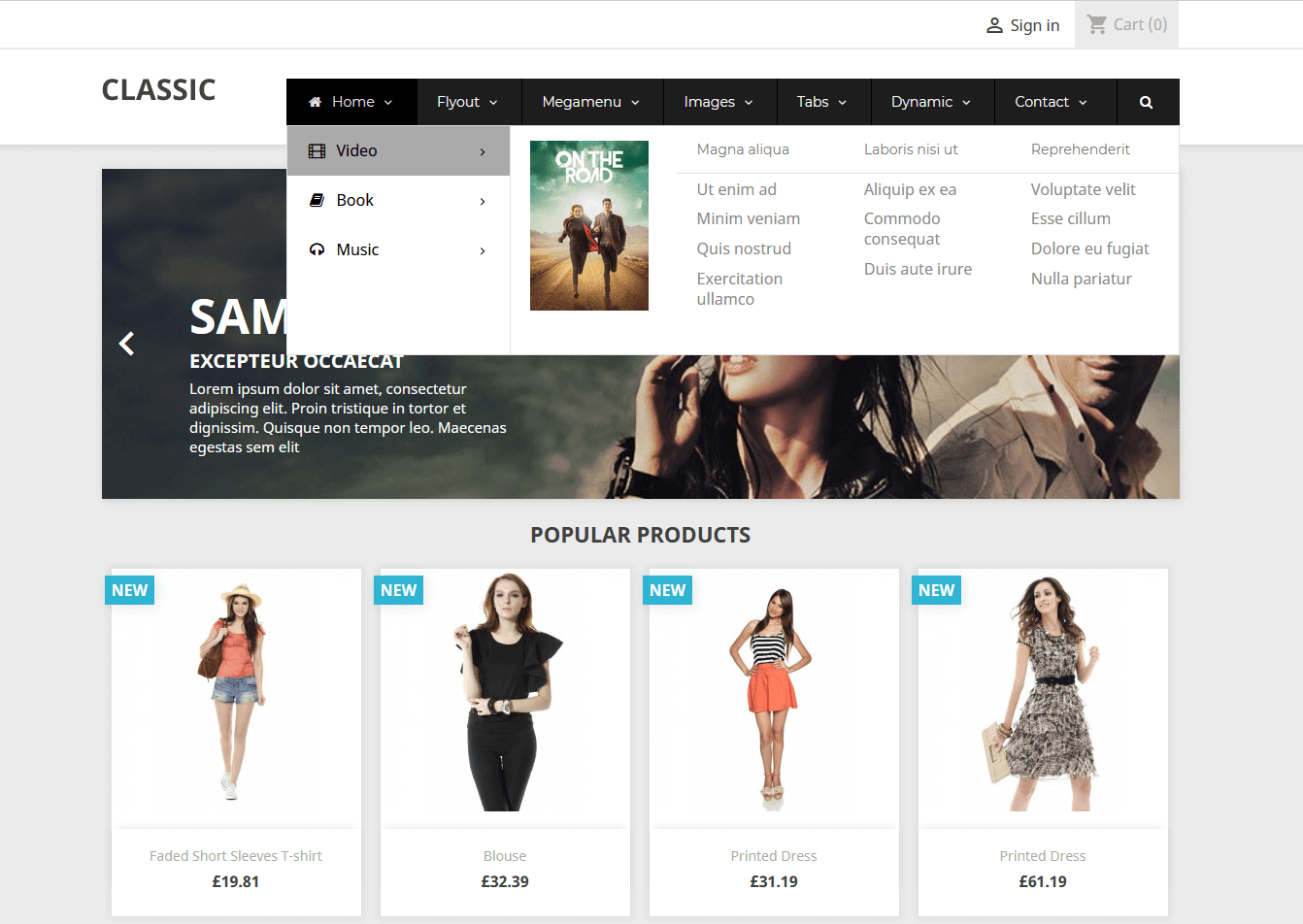Click the Blouse product title
The width and height of the screenshot is (1303, 924).
(505, 856)
